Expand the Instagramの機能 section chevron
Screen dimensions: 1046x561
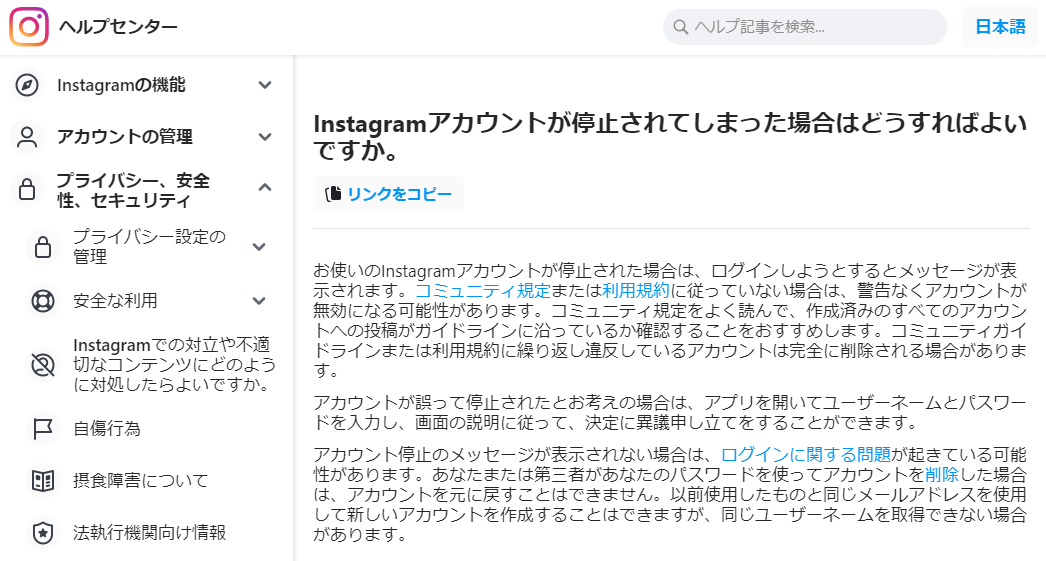(265, 85)
